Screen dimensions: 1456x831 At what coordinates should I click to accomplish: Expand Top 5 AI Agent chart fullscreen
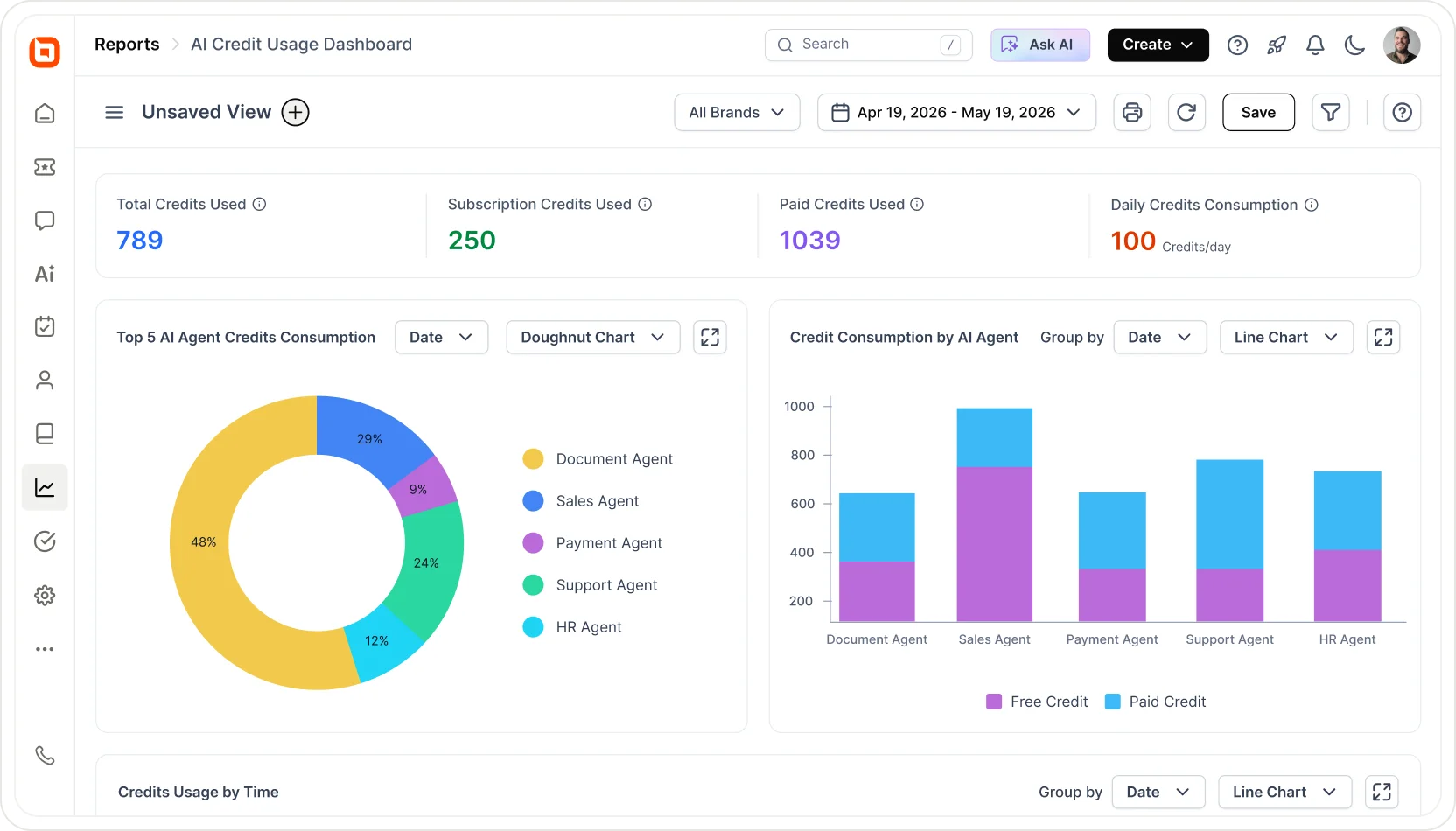710,337
